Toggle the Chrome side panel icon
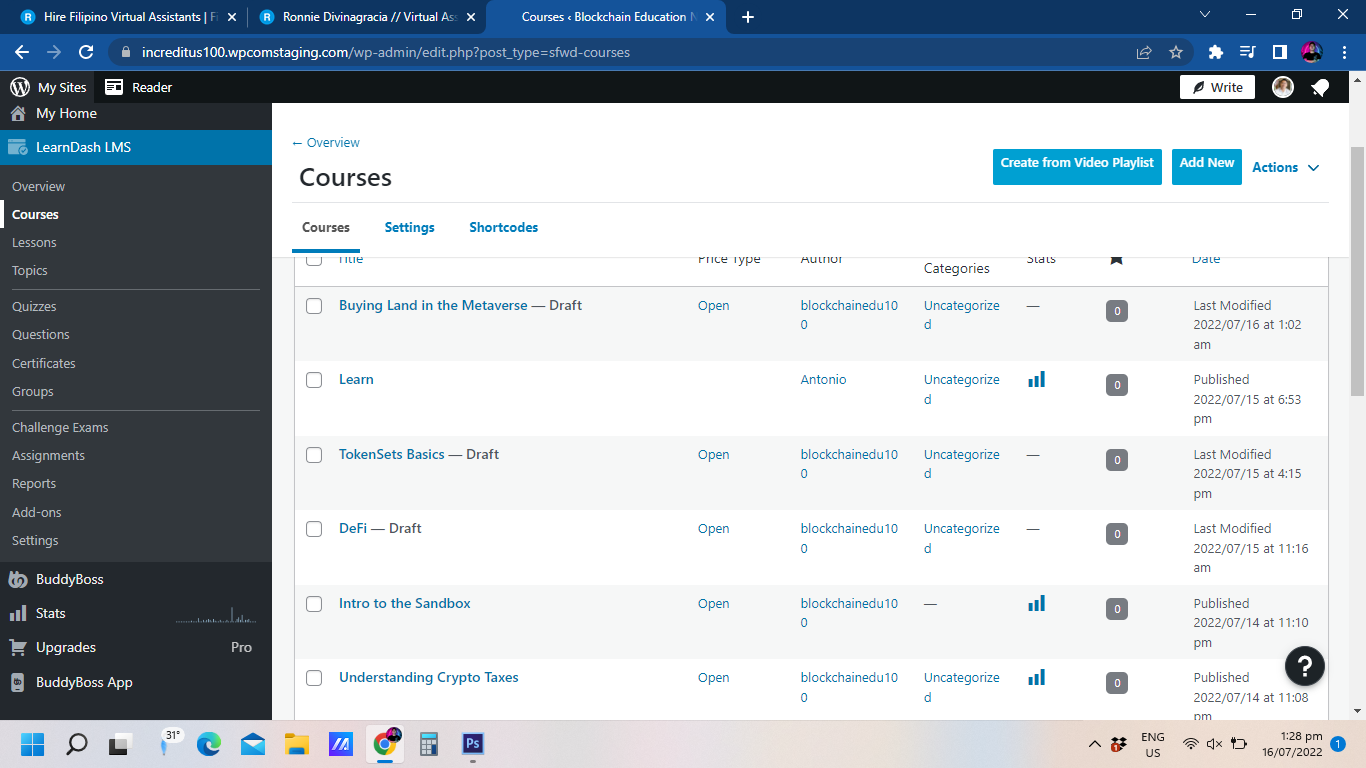1366x768 pixels. click(1279, 52)
